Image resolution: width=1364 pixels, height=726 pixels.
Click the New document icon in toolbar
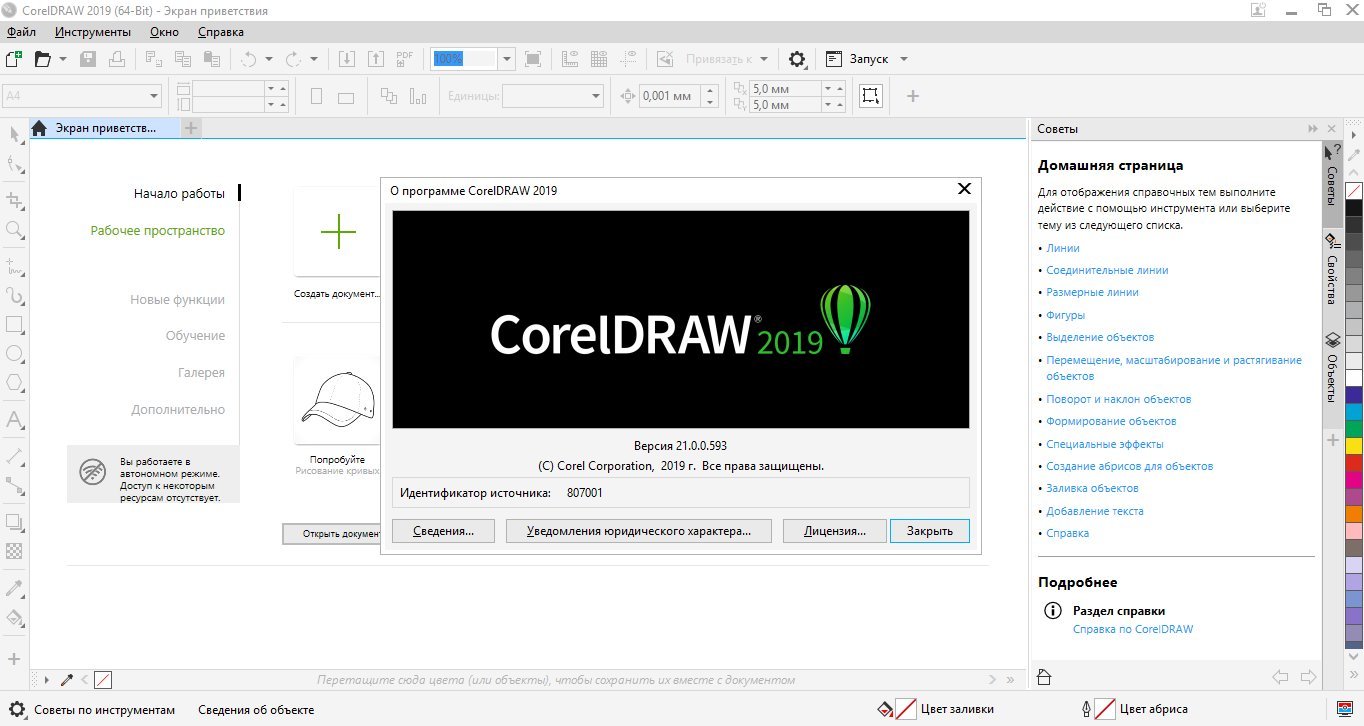point(14,59)
